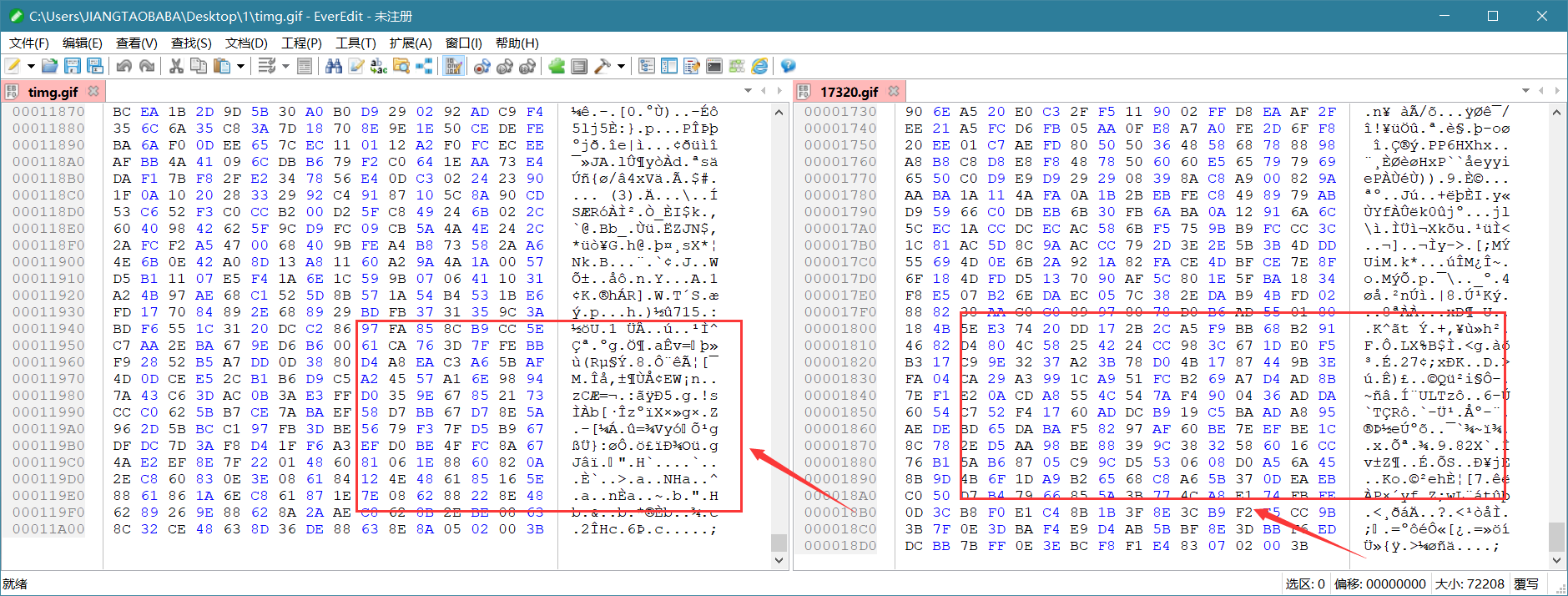Viewport: 1568px width, 596px height.
Task: Click the left pane vertical scrollbar thumb
Action: coord(779,543)
